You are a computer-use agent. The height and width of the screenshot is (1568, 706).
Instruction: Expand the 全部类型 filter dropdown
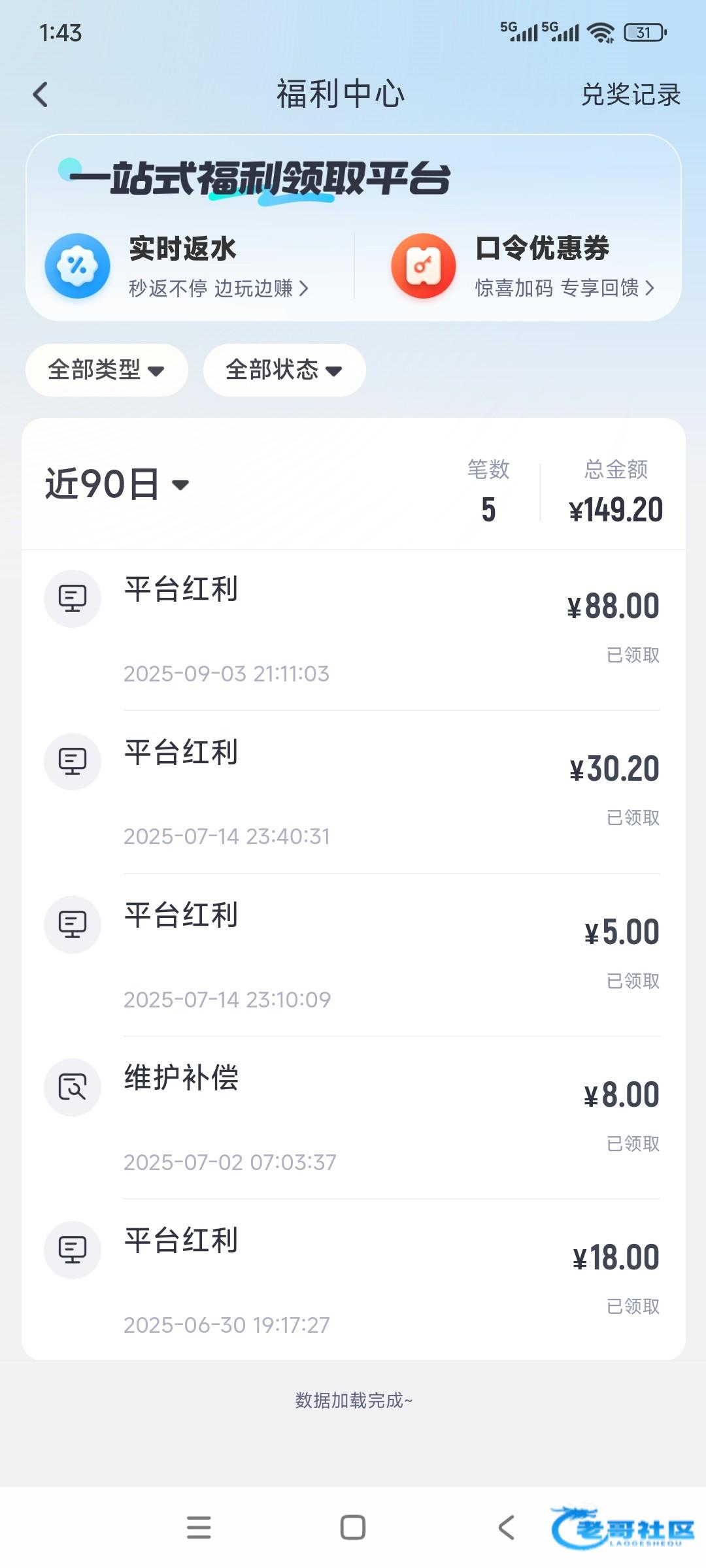(107, 370)
